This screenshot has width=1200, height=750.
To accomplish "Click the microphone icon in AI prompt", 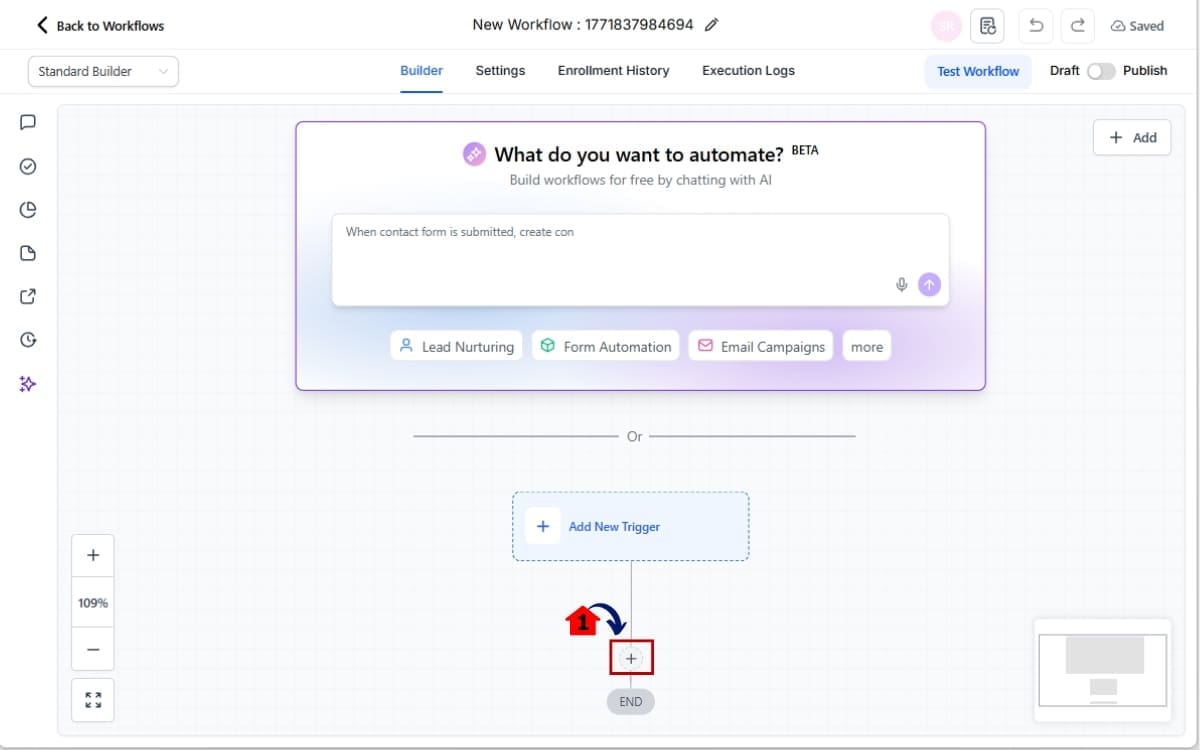I will [x=901, y=285].
